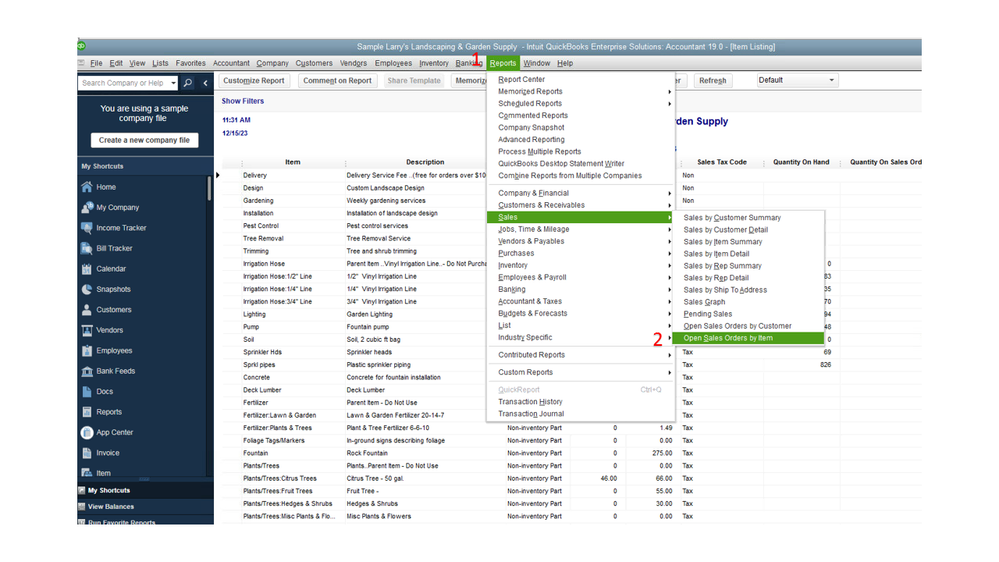Choose Pending Sales report
The width and height of the screenshot is (999, 562).
coord(708,314)
